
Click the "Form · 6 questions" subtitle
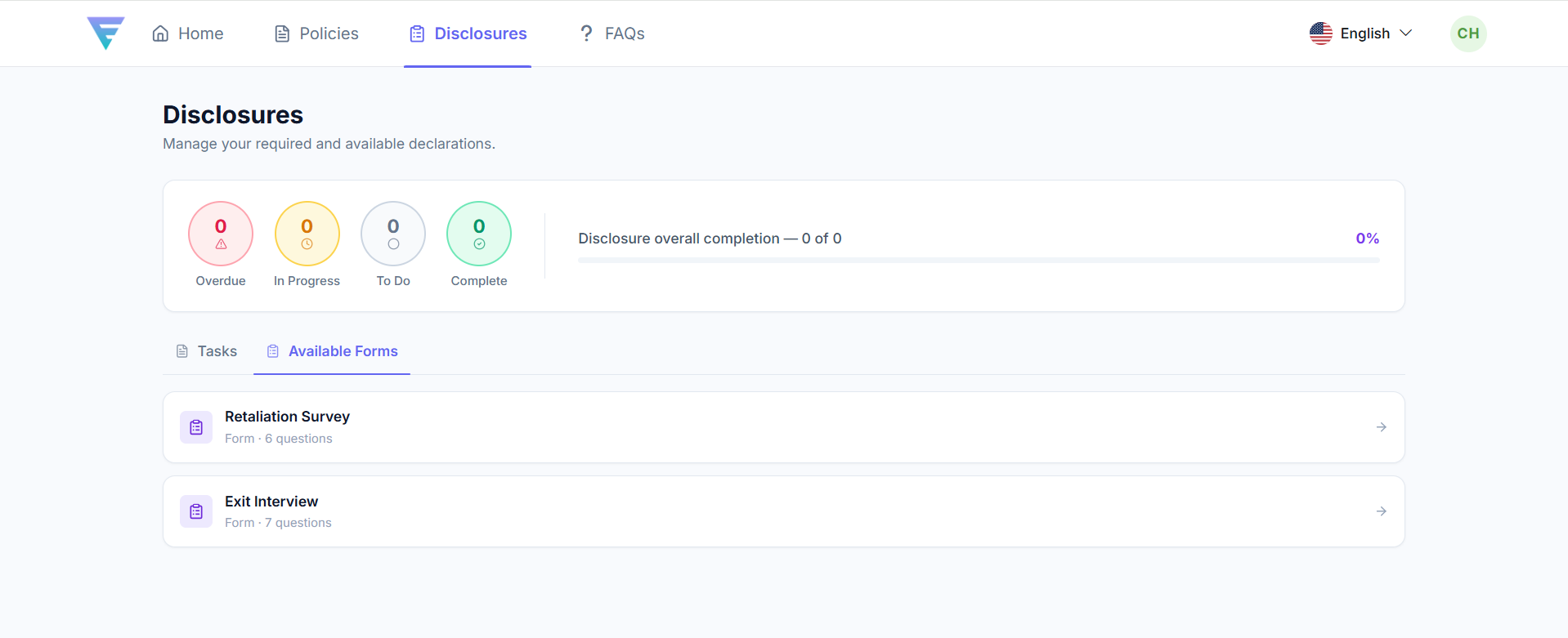[279, 439]
